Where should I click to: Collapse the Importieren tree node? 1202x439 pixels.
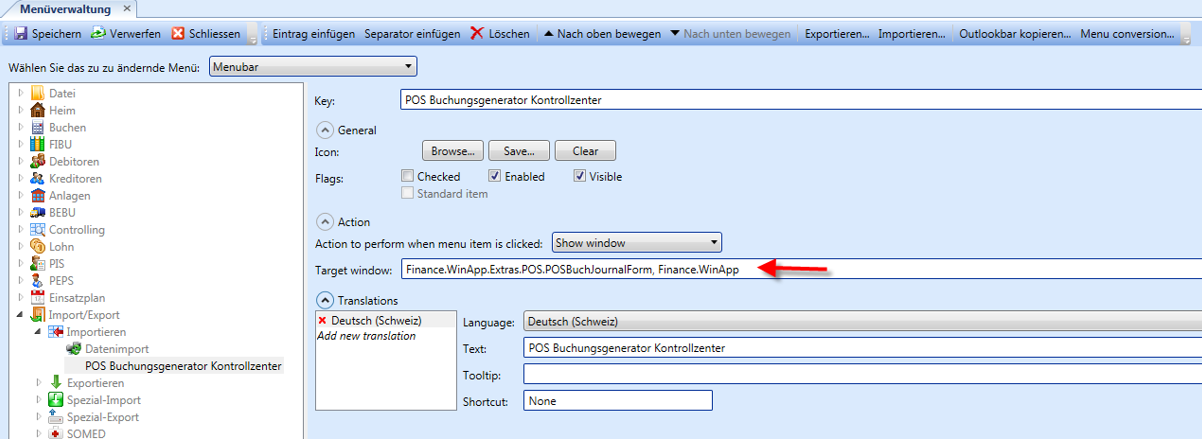click(x=39, y=331)
